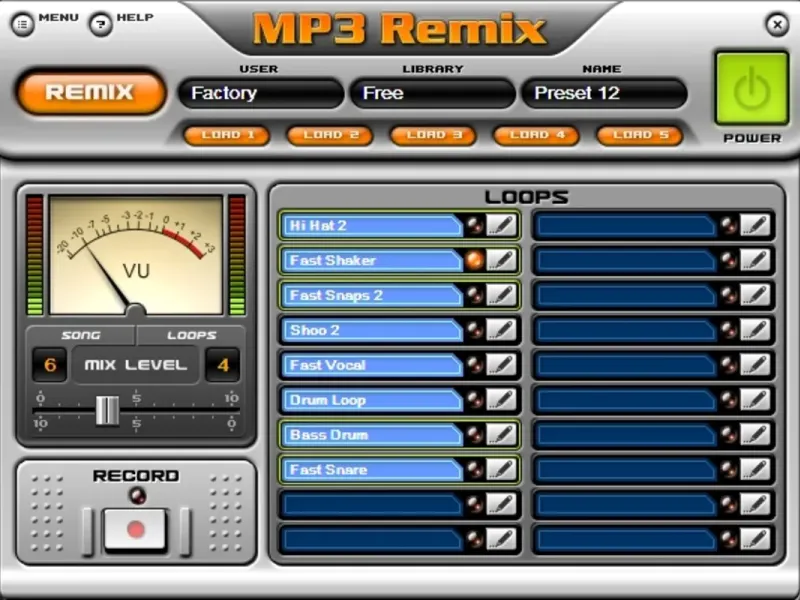Screen dimensions: 800x600
Task: Open the Help question mark icon
Action: 101,24
